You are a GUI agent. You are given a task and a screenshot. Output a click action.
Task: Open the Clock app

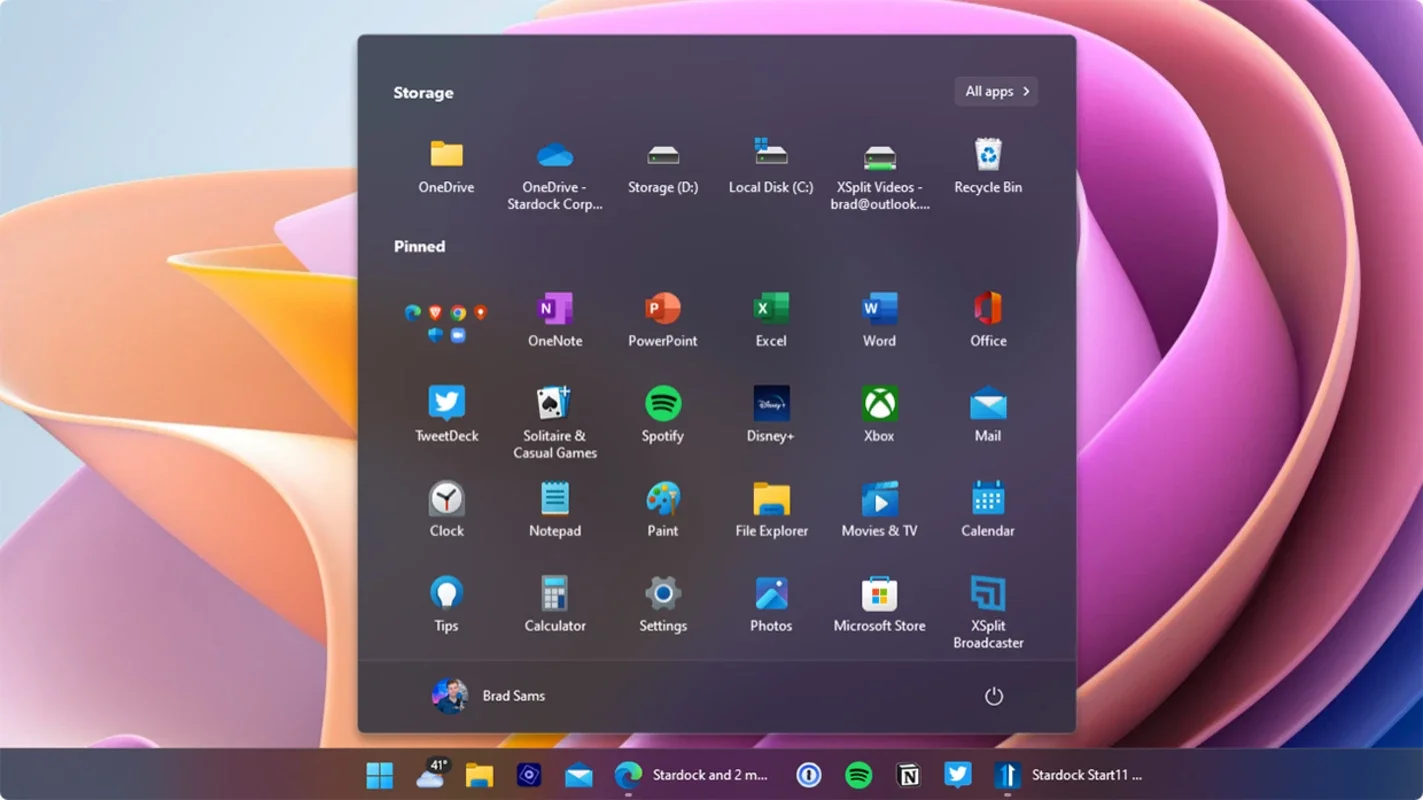(x=446, y=510)
